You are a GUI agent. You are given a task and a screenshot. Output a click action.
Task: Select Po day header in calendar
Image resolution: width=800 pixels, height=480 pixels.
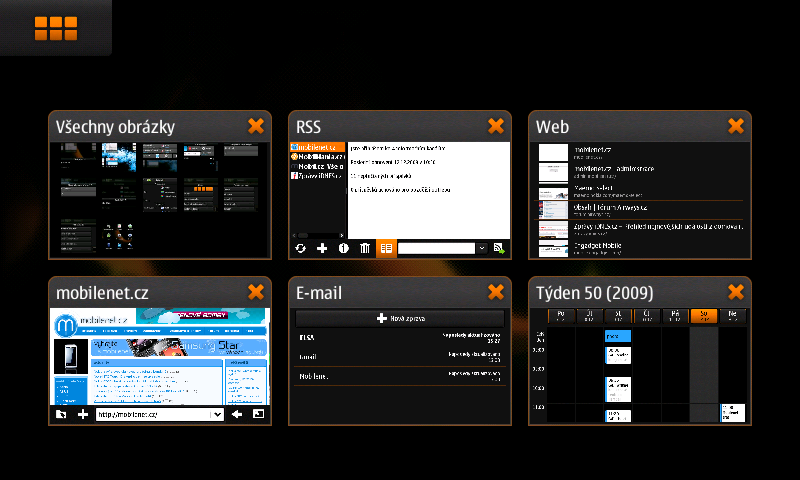tap(561, 316)
